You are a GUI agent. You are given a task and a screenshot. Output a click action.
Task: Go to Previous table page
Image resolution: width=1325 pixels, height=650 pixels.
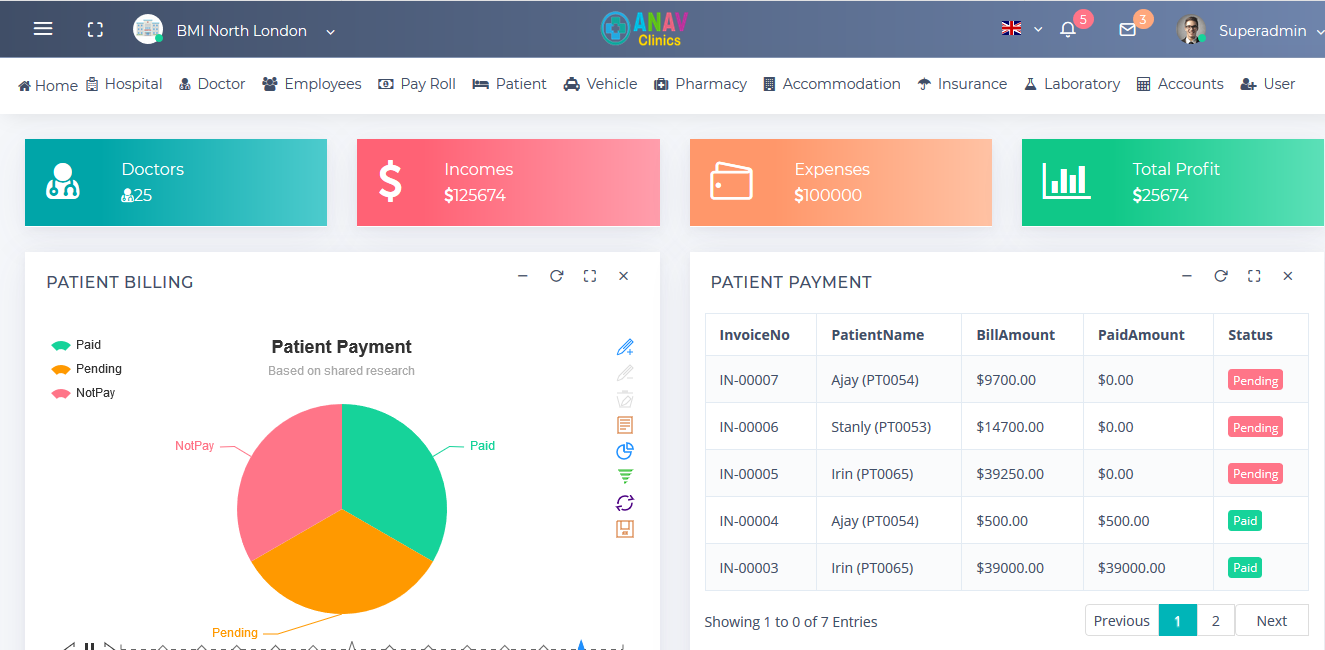[1122, 620]
